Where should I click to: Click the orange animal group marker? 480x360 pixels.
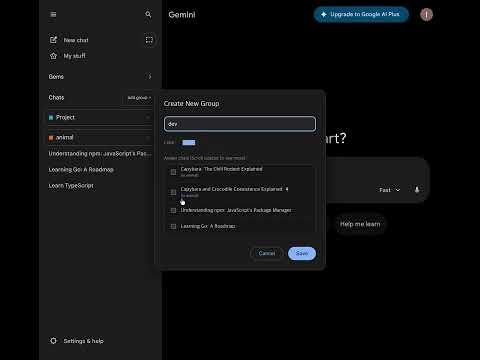[51, 138]
